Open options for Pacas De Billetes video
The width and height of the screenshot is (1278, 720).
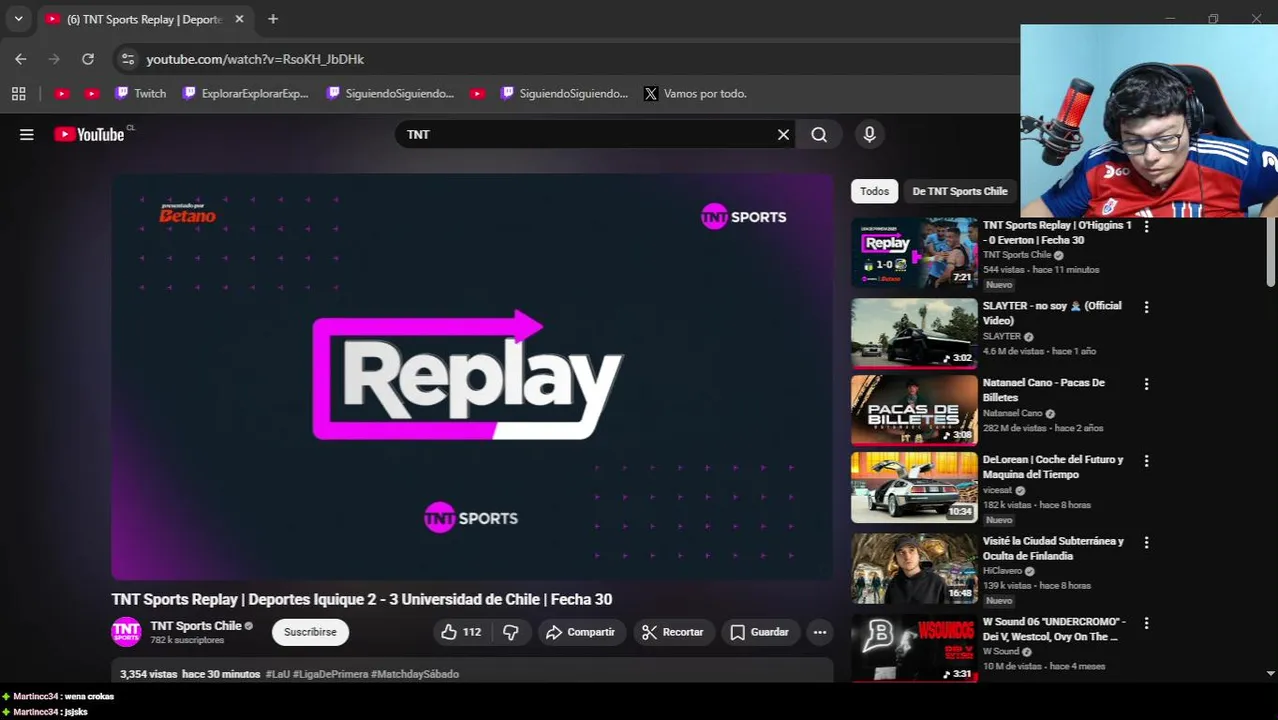click(x=1146, y=384)
